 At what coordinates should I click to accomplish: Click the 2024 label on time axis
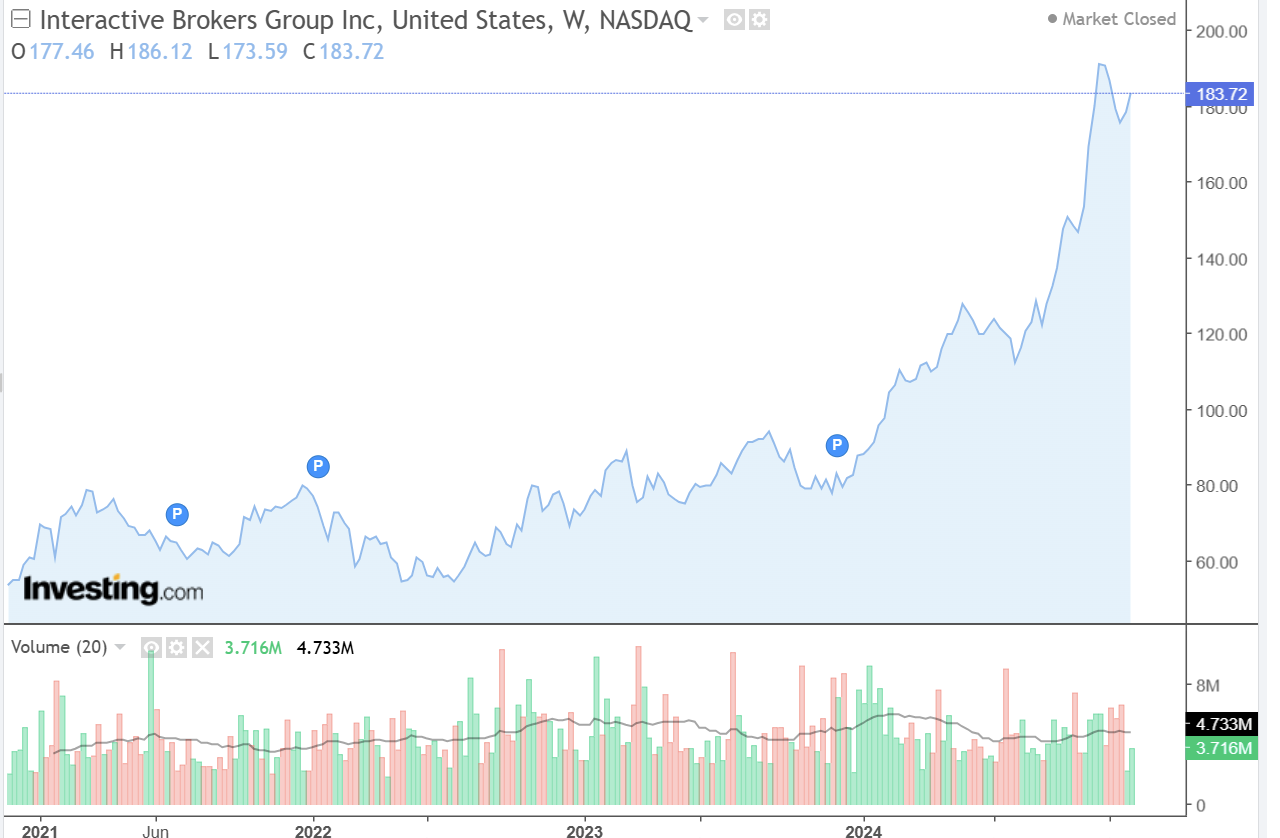pyautogui.click(x=864, y=831)
